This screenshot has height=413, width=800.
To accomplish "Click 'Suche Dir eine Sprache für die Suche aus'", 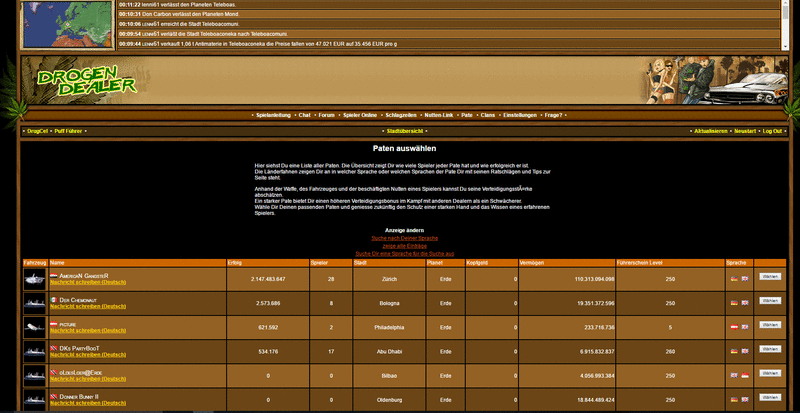I will (x=405, y=254).
